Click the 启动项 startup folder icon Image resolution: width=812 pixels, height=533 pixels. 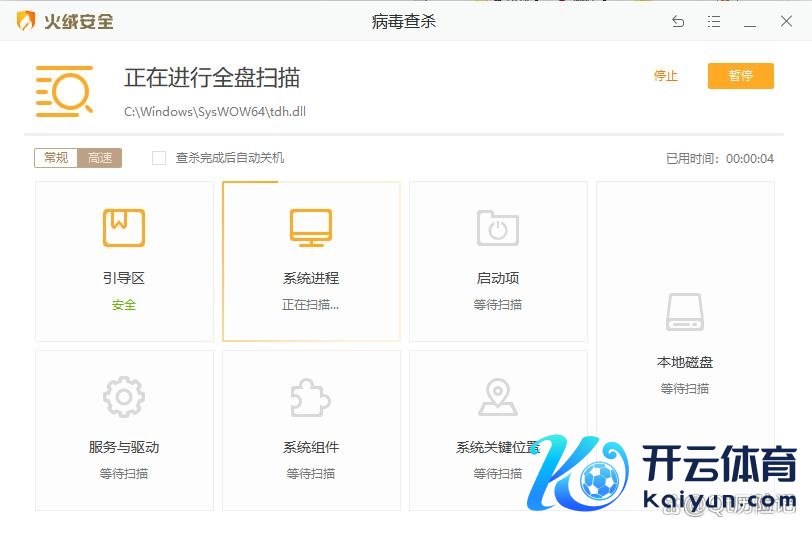498,228
